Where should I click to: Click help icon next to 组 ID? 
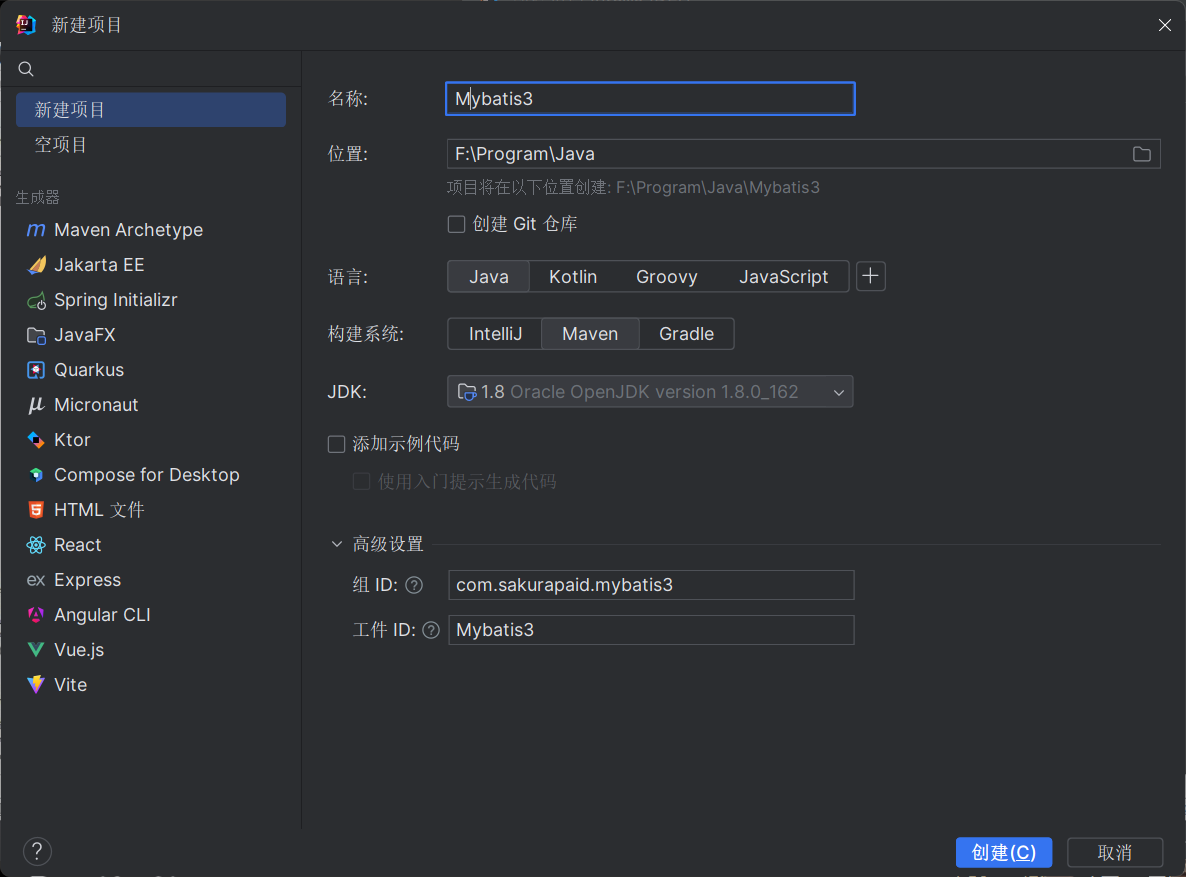click(x=414, y=585)
